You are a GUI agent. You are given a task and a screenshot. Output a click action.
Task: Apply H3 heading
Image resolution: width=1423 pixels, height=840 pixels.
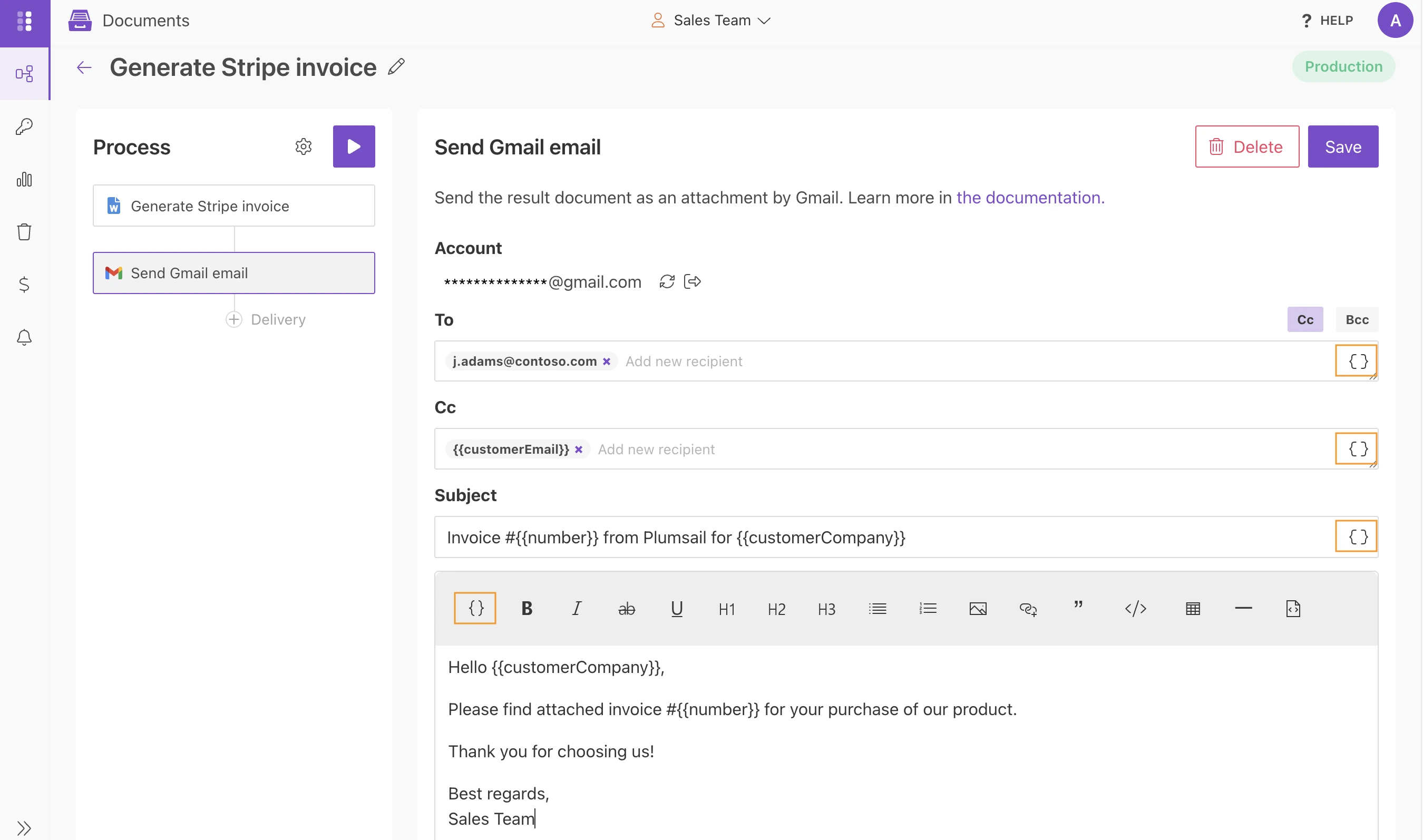click(826, 609)
